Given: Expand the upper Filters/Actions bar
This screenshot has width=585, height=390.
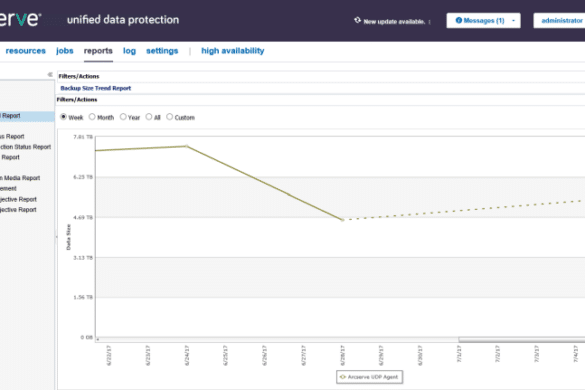Looking at the screenshot, I should tap(321, 76).
